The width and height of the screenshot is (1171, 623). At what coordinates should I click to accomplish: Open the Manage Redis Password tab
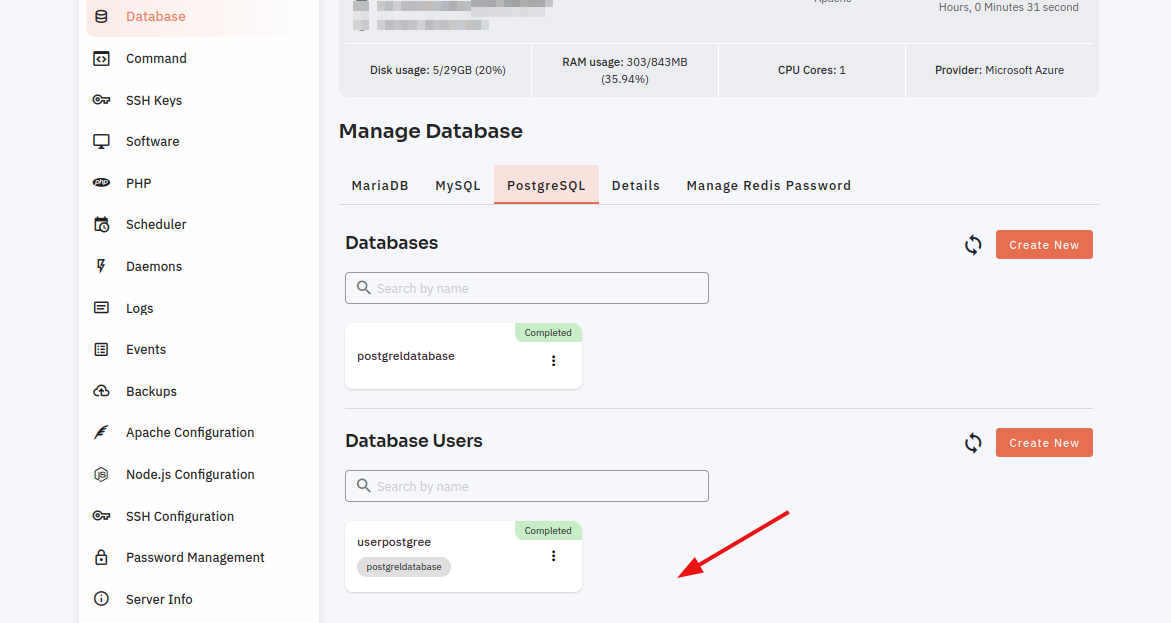(x=768, y=185)
